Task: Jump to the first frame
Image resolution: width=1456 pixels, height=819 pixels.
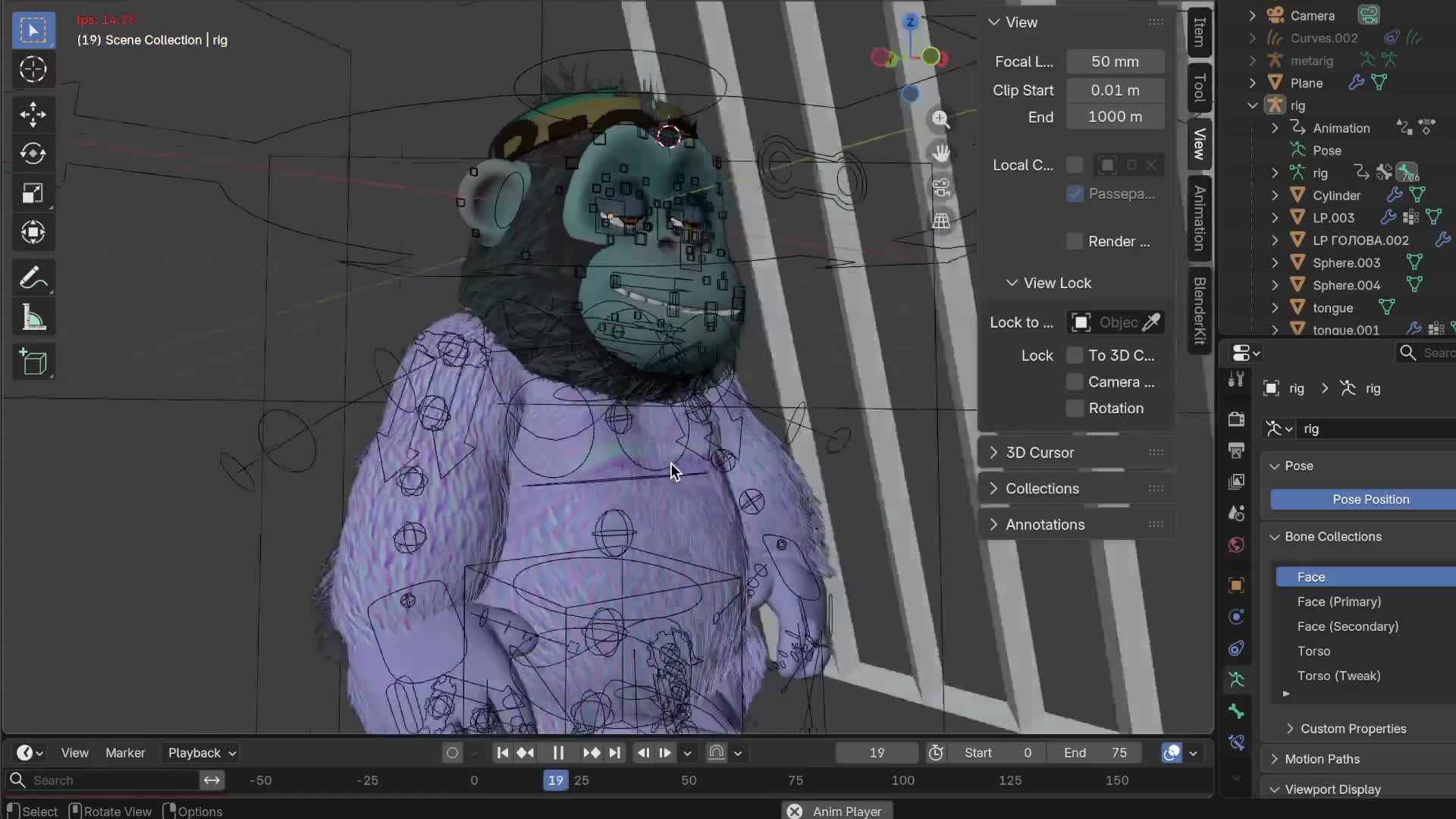Action: coord(502,753)
